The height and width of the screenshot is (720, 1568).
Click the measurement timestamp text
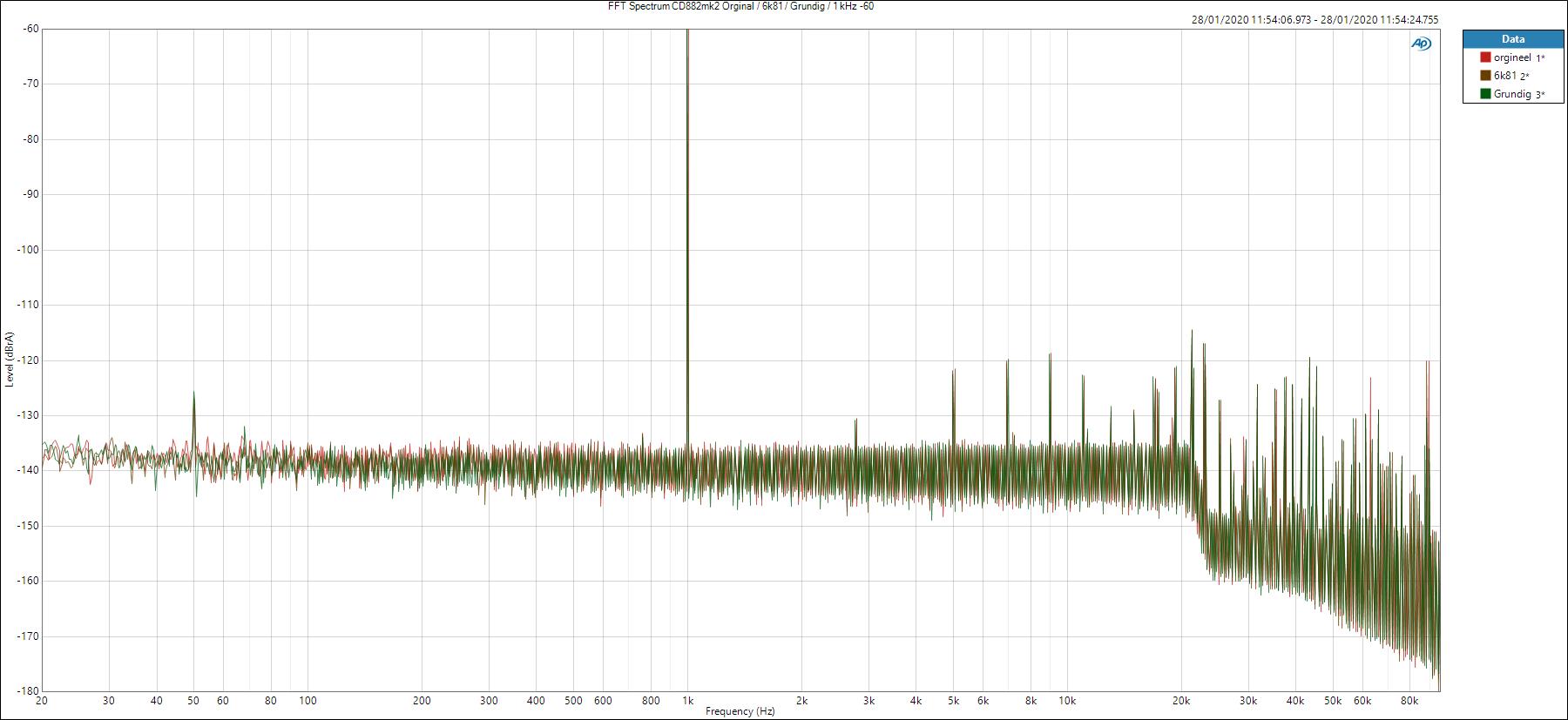[x=1315, y=20]
